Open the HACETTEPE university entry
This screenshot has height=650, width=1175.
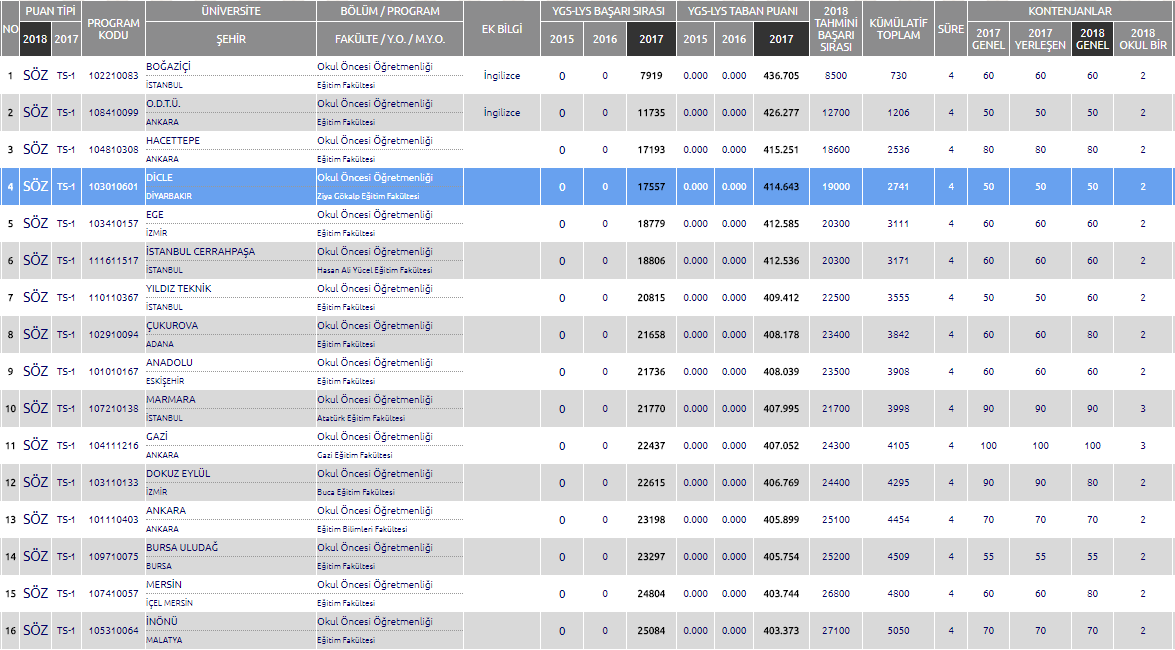(x=173, y=141)
